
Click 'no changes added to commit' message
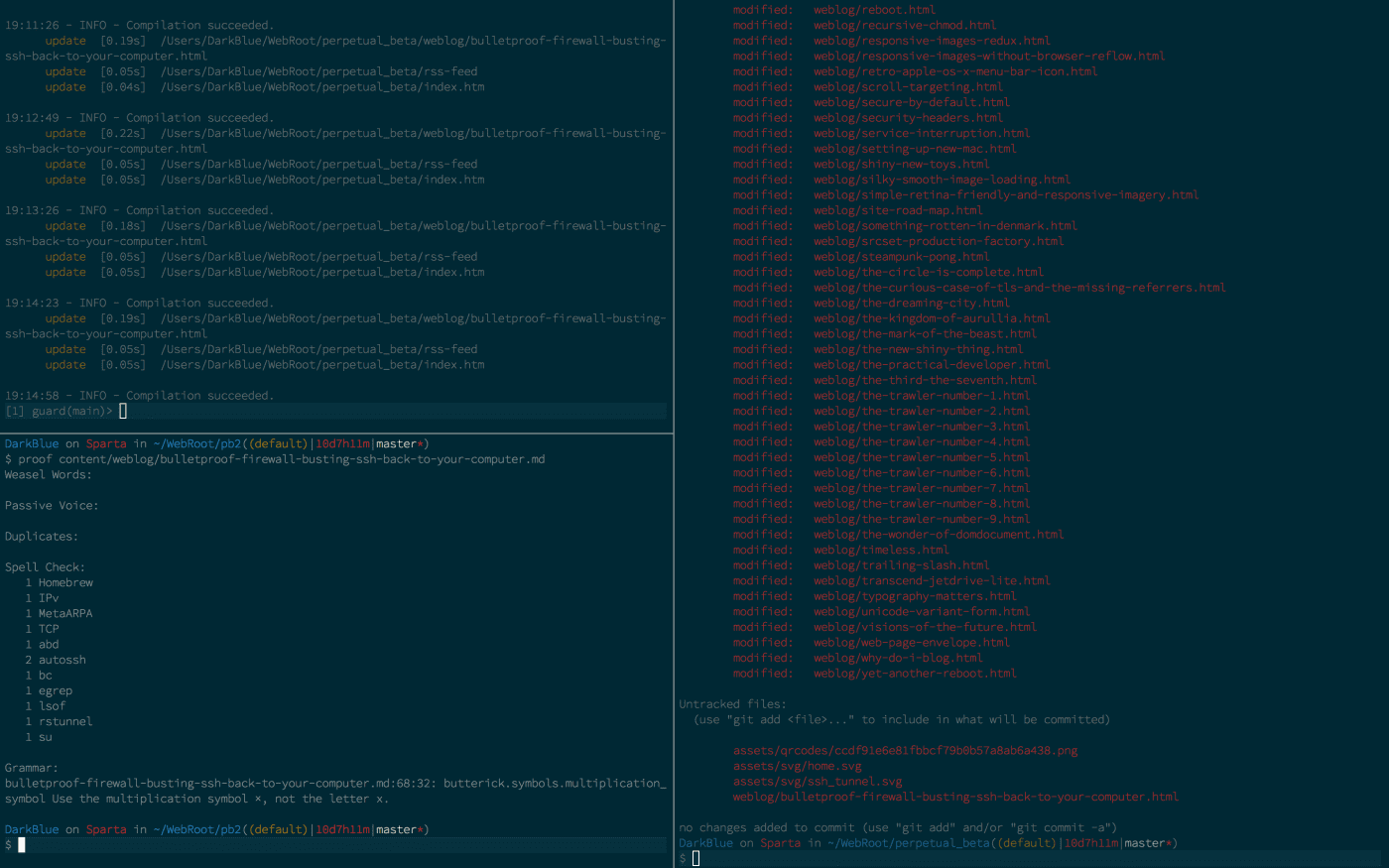pos(898,827)
